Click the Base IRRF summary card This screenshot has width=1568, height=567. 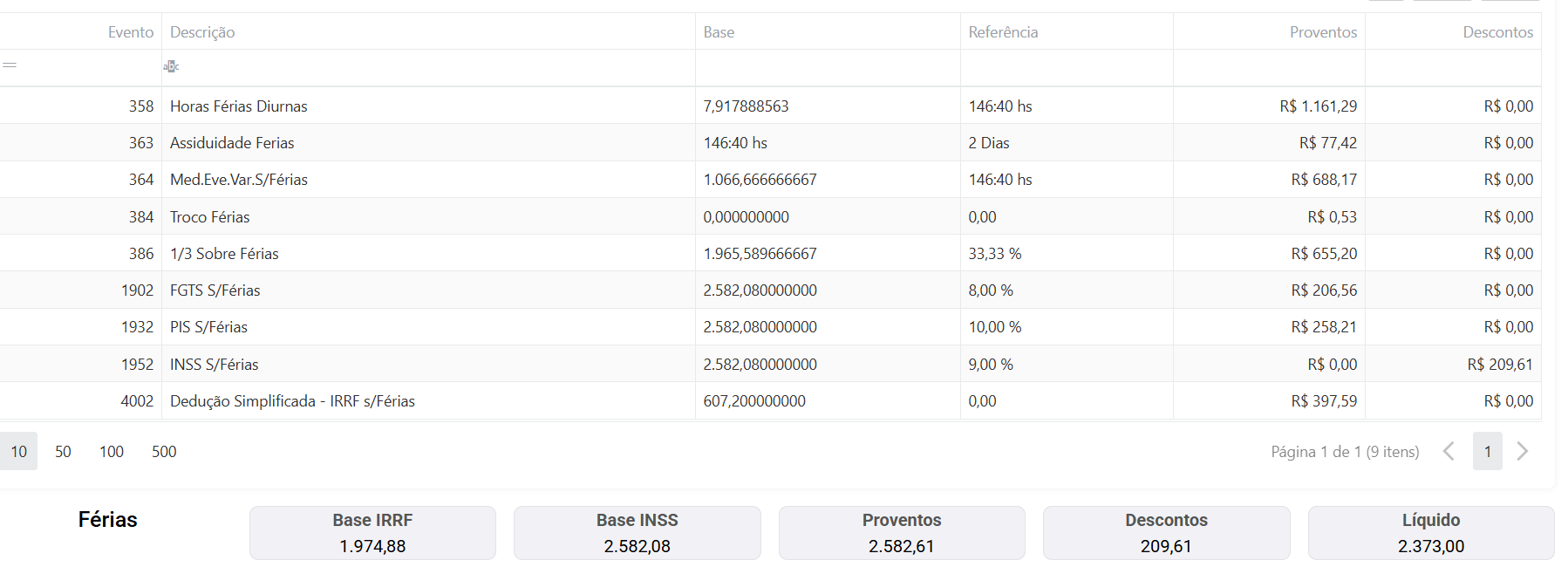pyautogui.click(x=372, y=533)
